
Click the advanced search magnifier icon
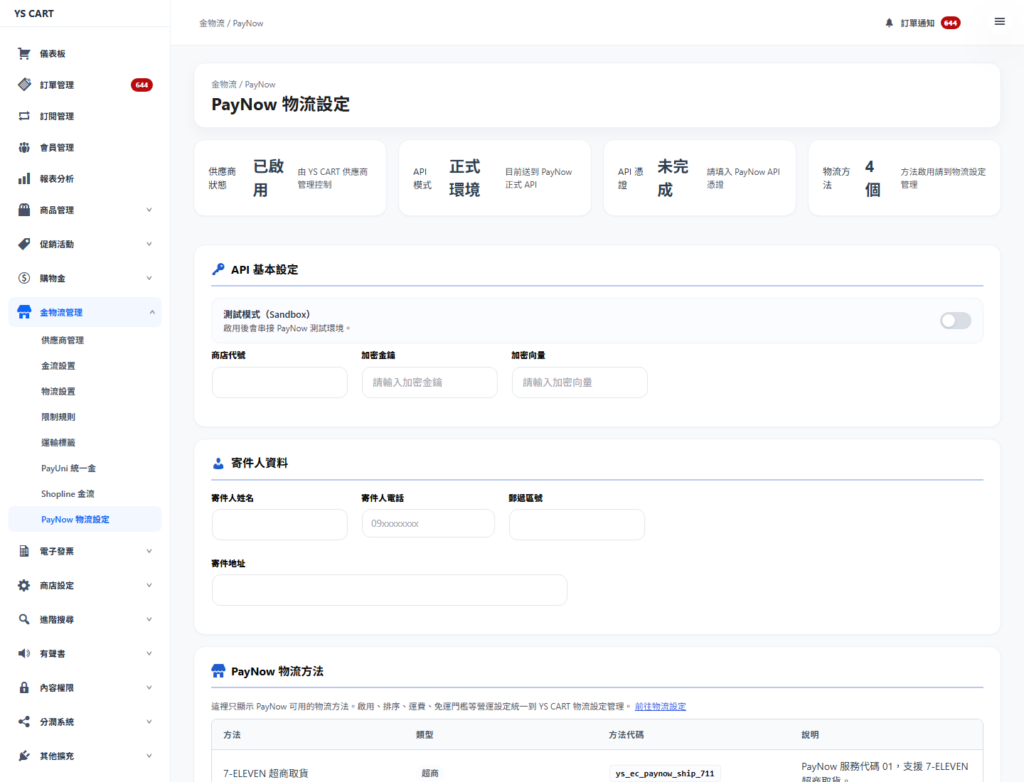24,619
